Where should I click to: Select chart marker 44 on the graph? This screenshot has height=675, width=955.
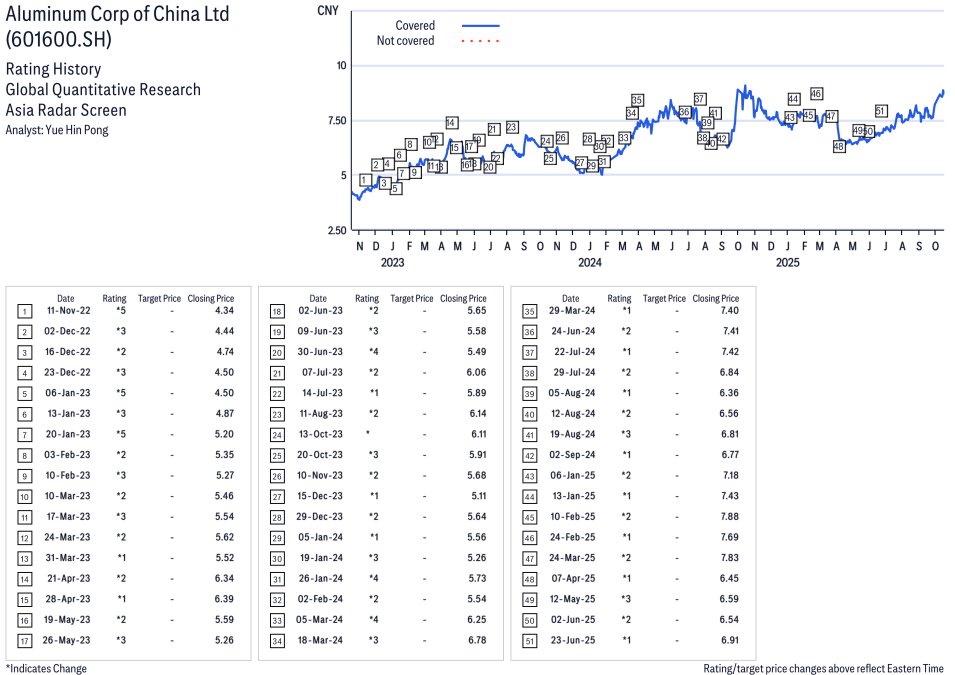click(793, 99)
